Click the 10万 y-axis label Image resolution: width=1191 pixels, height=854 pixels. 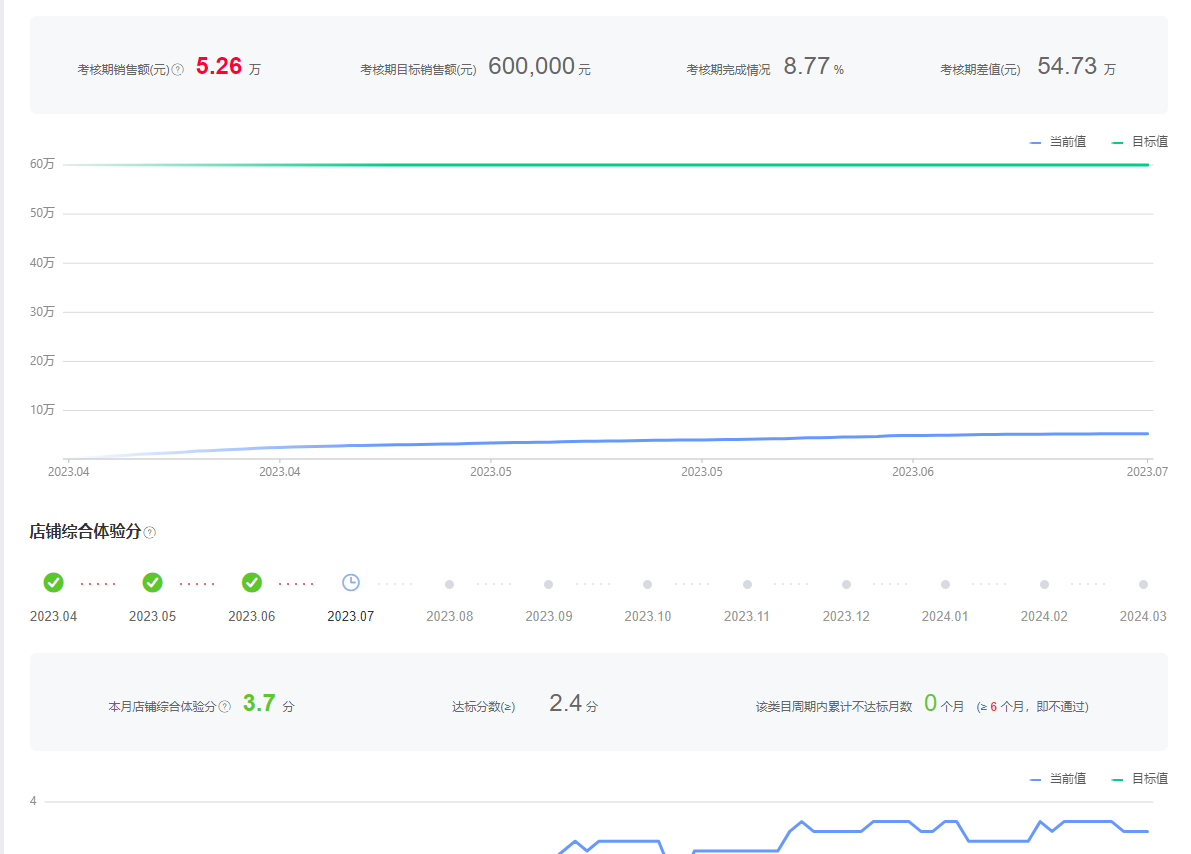[43, 410]
